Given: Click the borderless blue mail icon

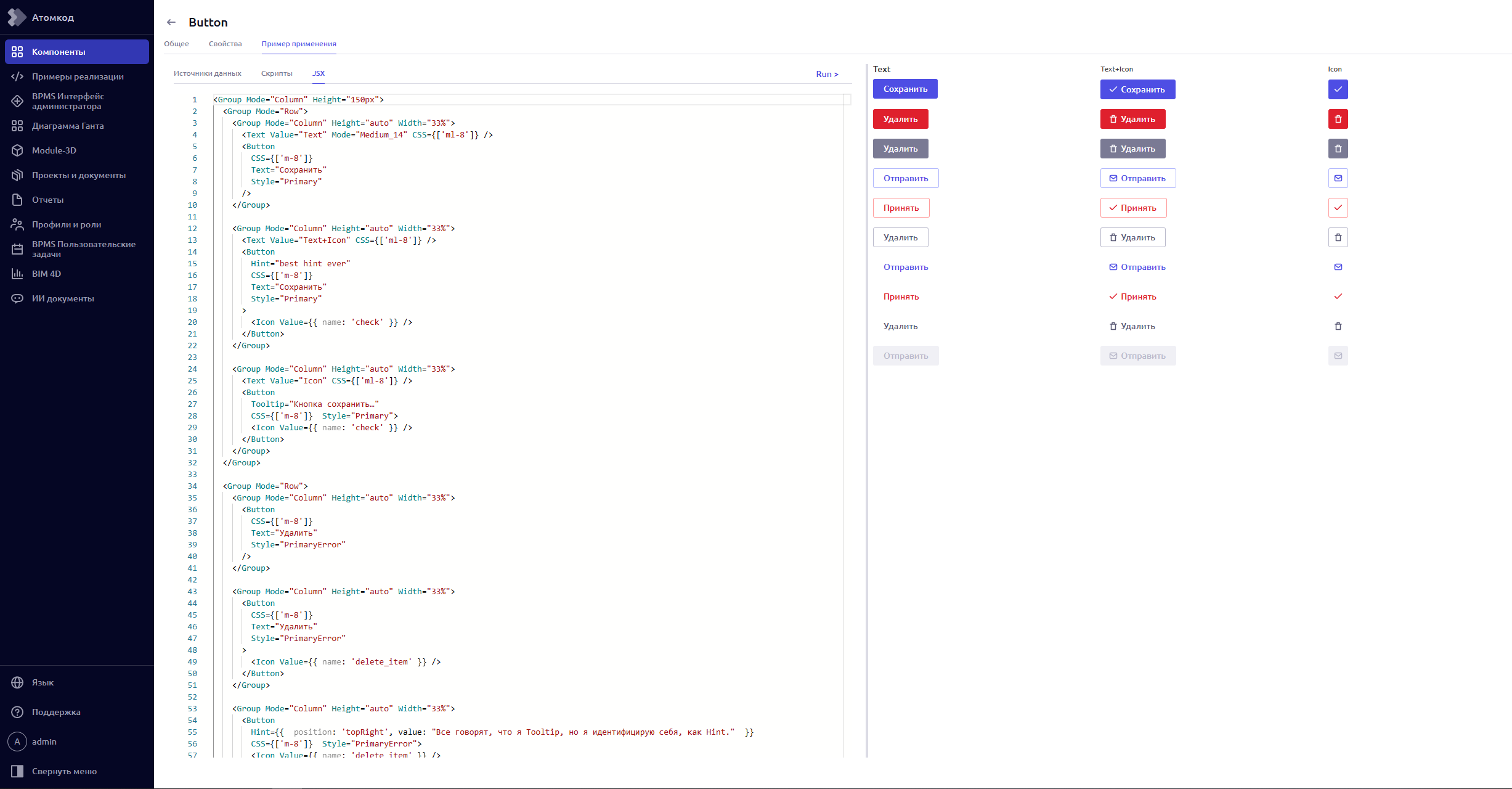Looking at the screenshot, I should click(1338, 267).
